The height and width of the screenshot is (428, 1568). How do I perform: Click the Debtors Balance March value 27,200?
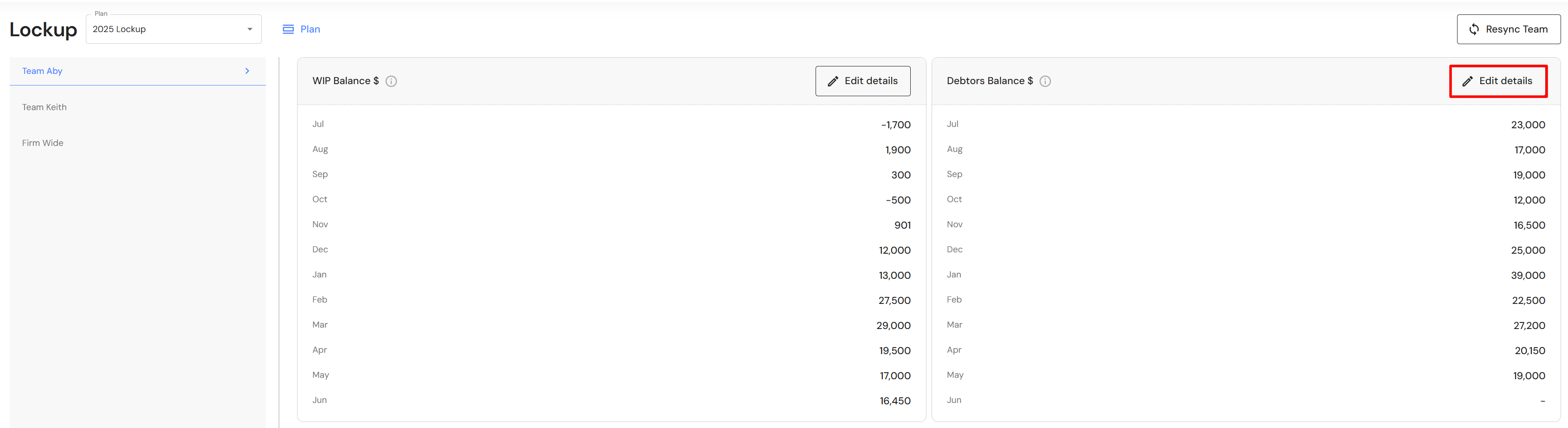(x=1529, y=326)
